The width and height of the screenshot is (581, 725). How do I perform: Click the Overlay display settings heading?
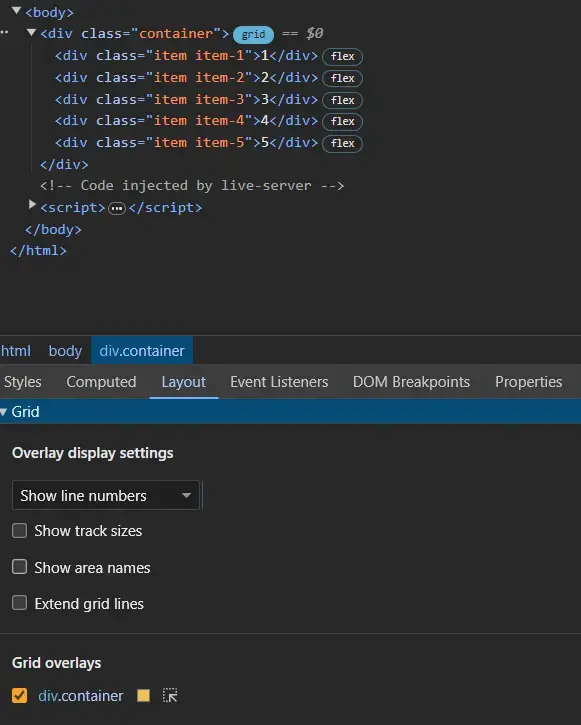point(92,453)
